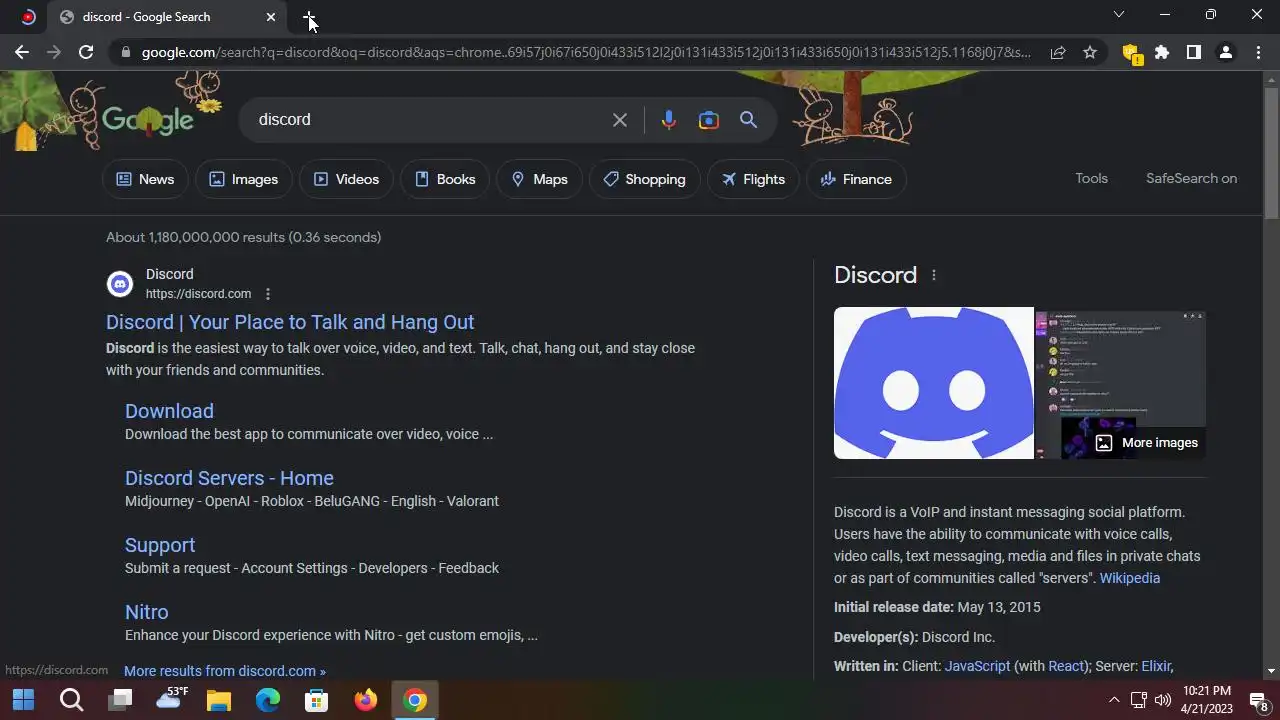Screen dimensions: 1280x720
Task: Open File Explorer from taskbar
Action: [219, 700]
